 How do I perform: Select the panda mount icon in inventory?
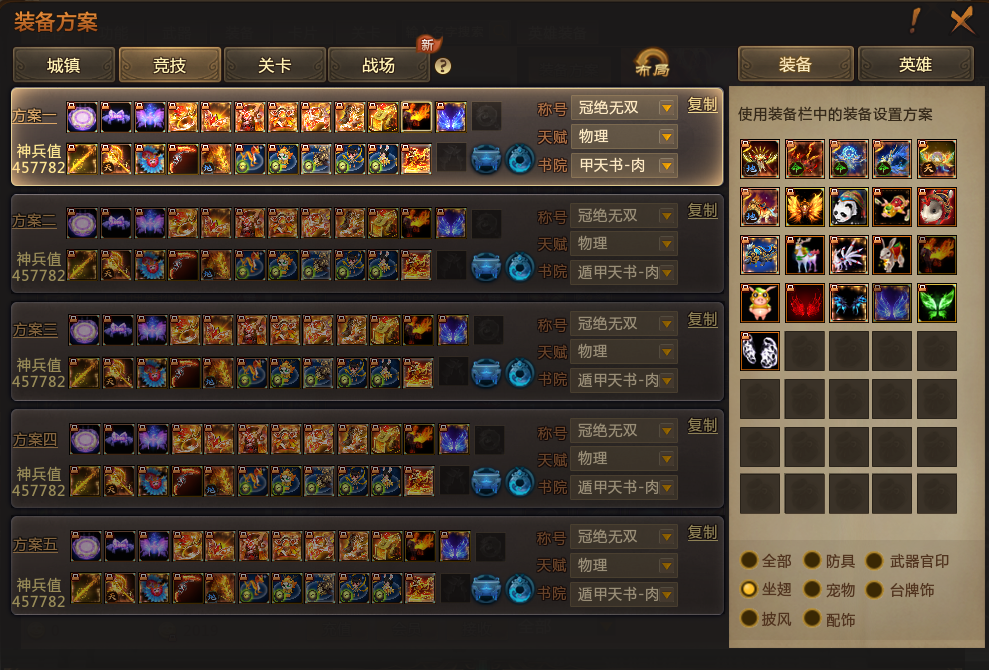(848, 207)
